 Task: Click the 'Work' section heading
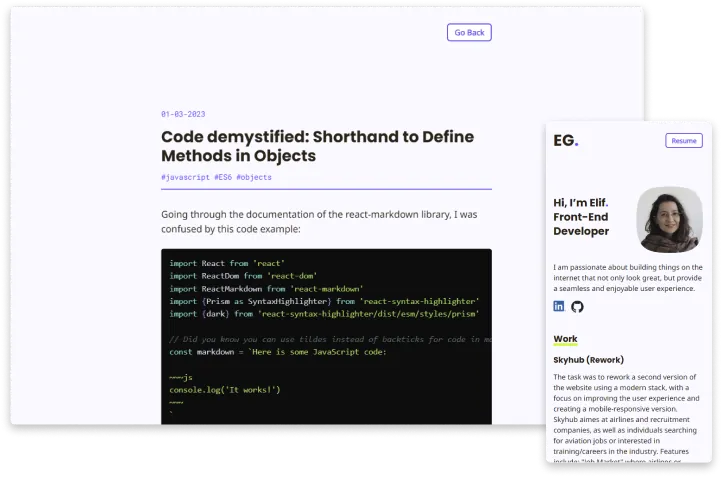(x=565, y=339)
